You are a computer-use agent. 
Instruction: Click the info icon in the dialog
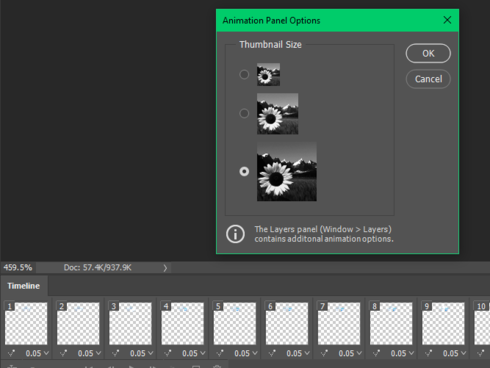point(235,234)
